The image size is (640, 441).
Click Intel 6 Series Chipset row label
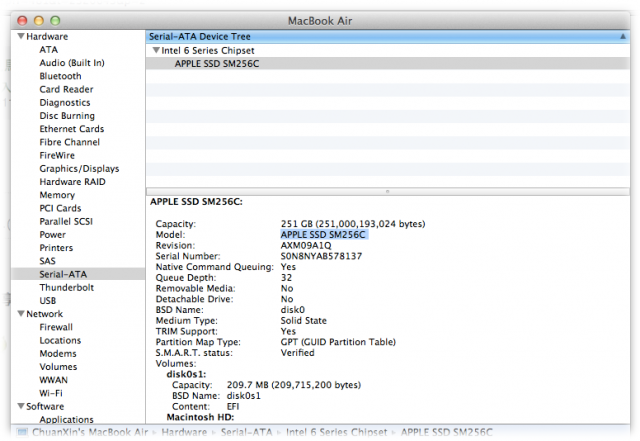tap(208, 50)
